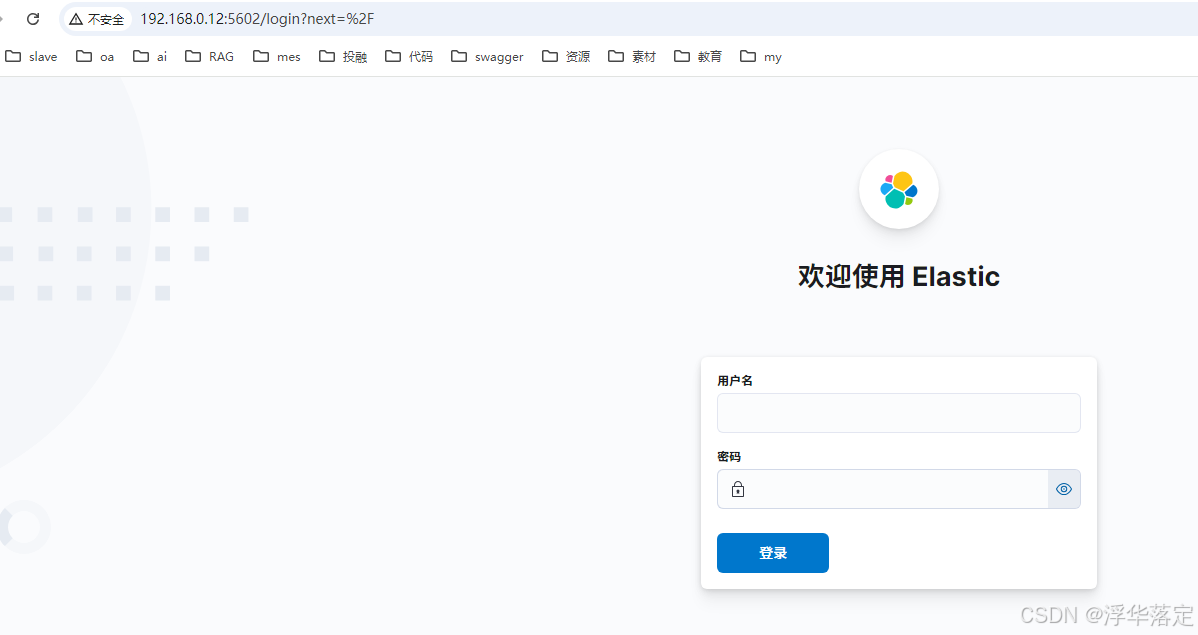Open the 不安全 site security warning
The image size is (1198, 635).
96,19
